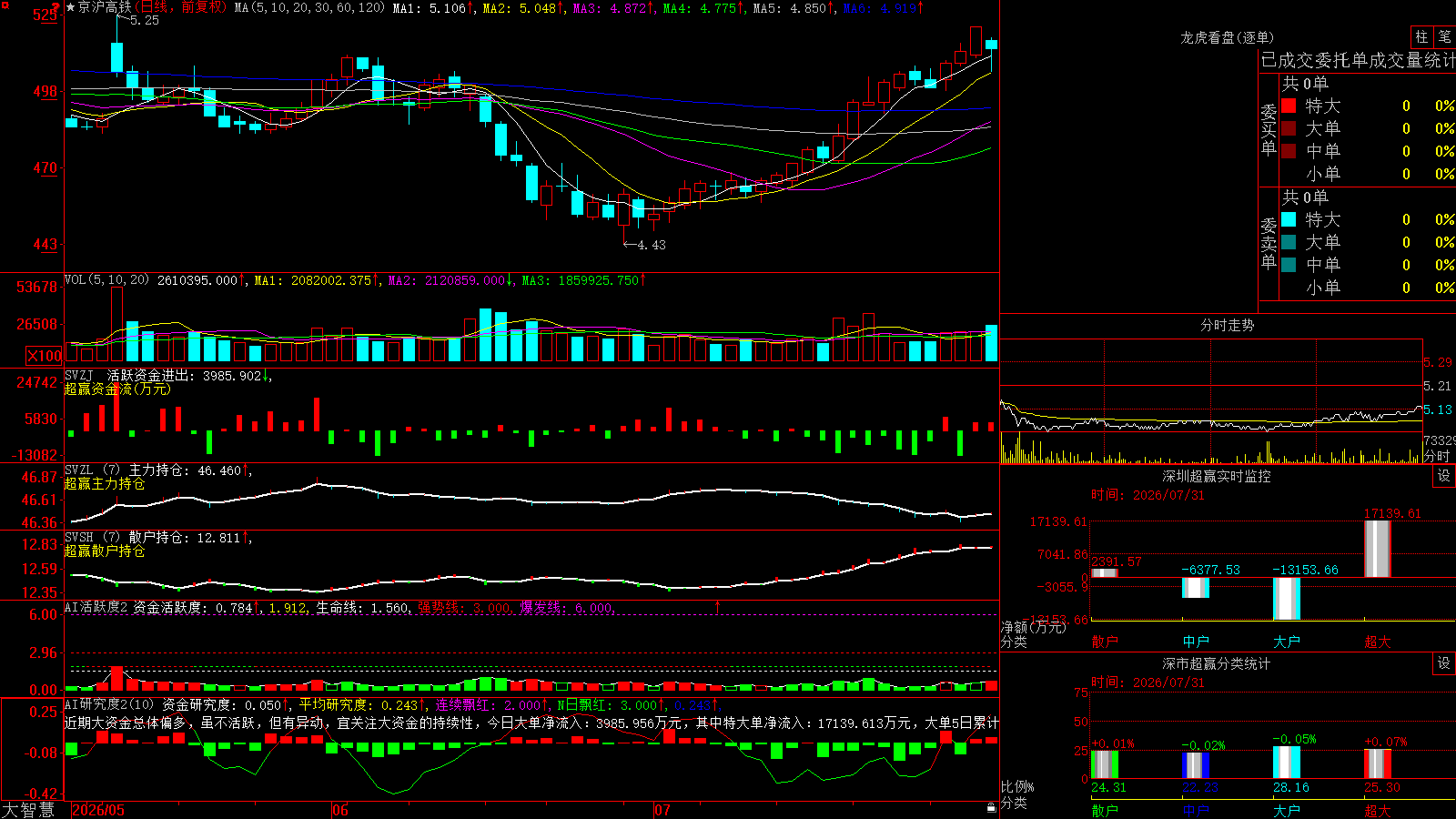Click the 散户 ratio bar labeled 24.31
Viewport: 1456px width, 819px height.
pyautogui.click(x=1105, y=764)
